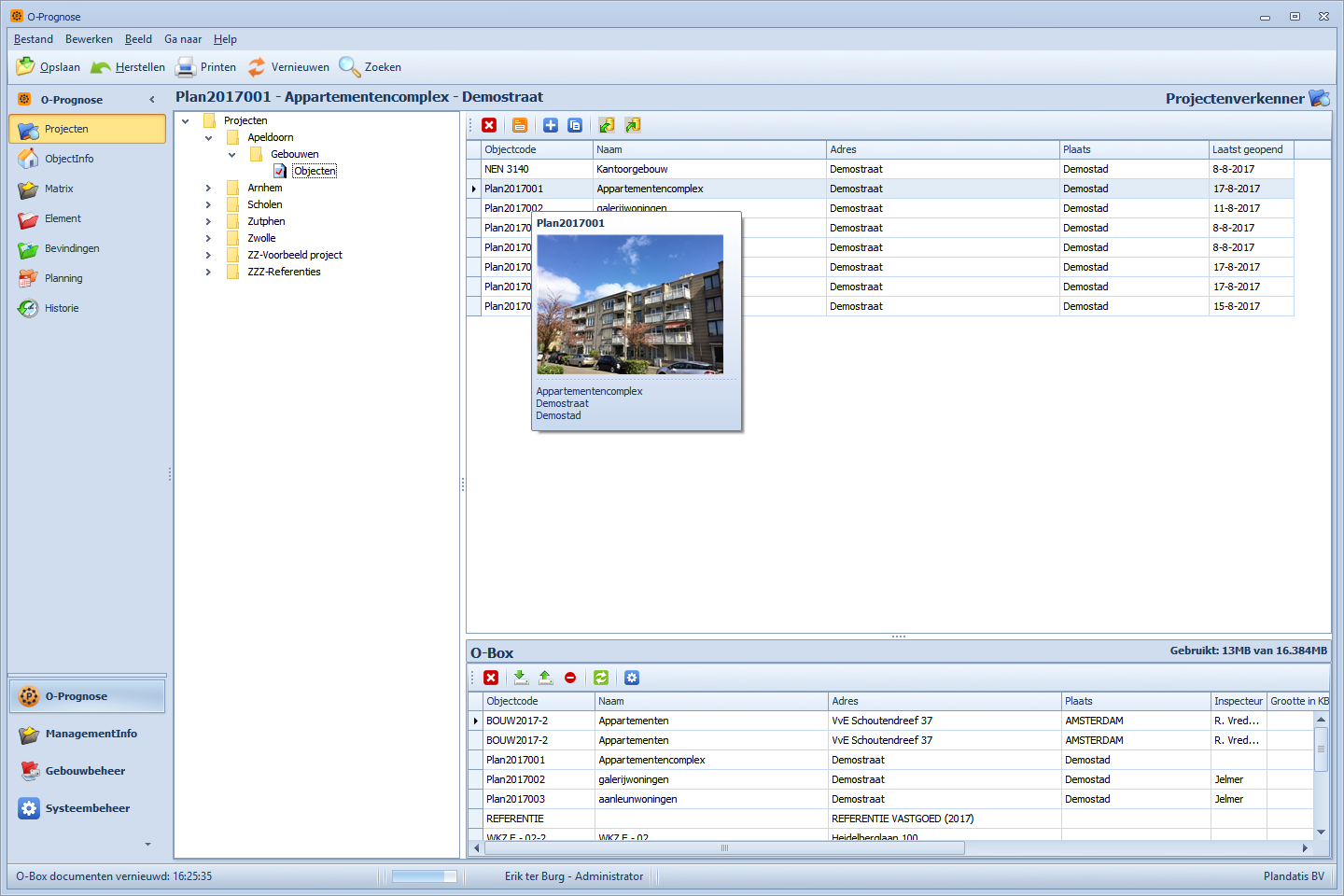Click the database export arrow icon
1344x896 pixels.
pos(633,125)
